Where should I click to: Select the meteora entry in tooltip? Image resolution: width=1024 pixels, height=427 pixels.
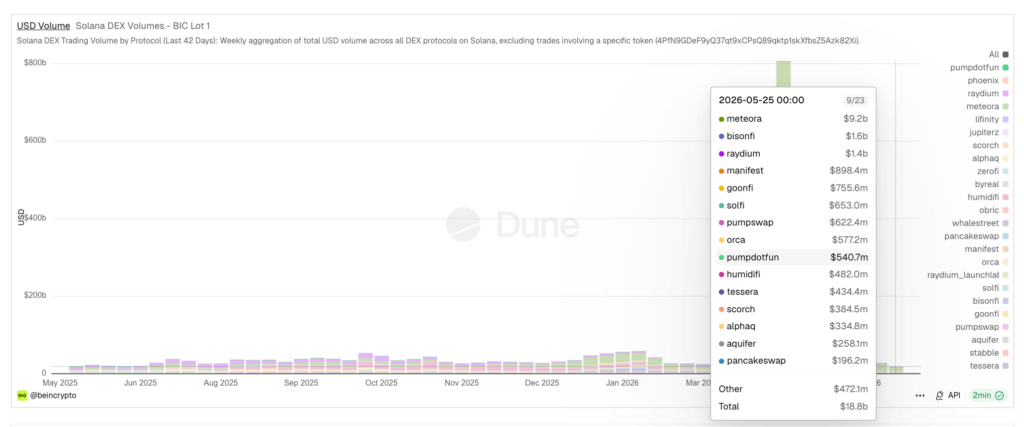coord(793,119)
